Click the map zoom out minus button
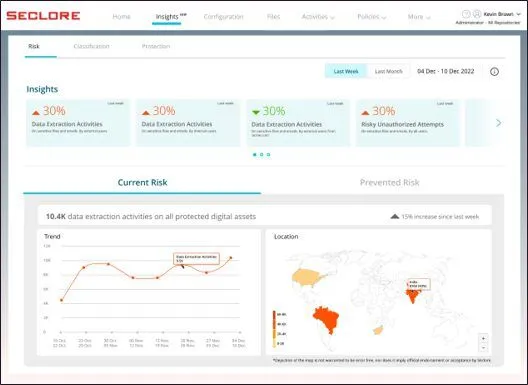 [x=483, y=347]
